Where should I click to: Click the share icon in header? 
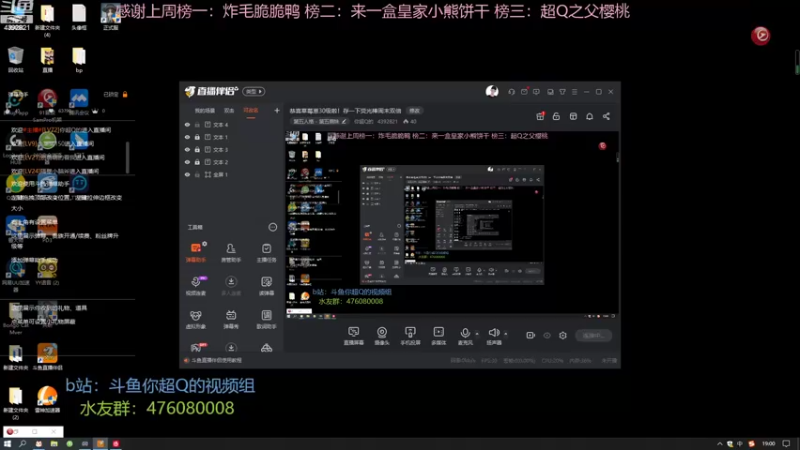606,116
